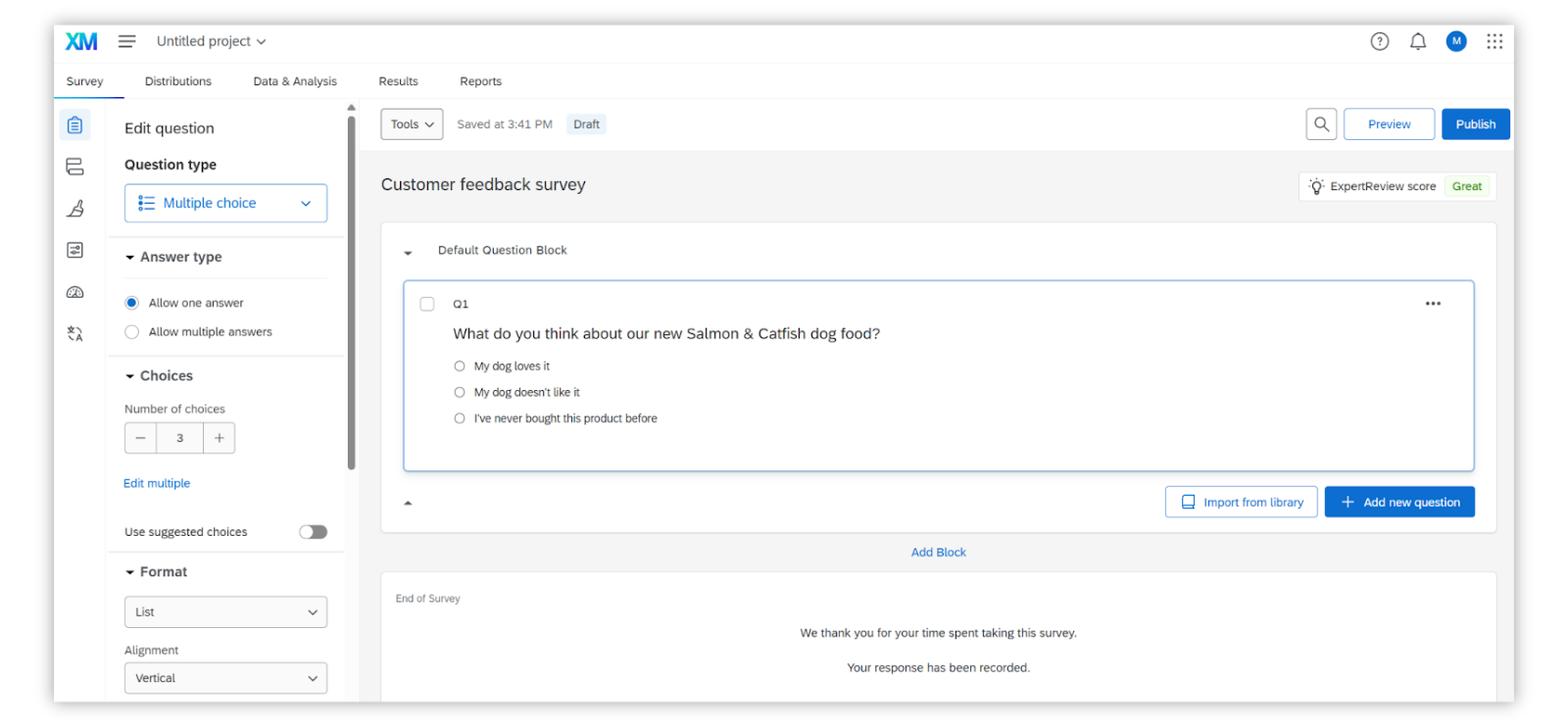
Task: Click the search magnifier icon
Action: [1321, 124]
